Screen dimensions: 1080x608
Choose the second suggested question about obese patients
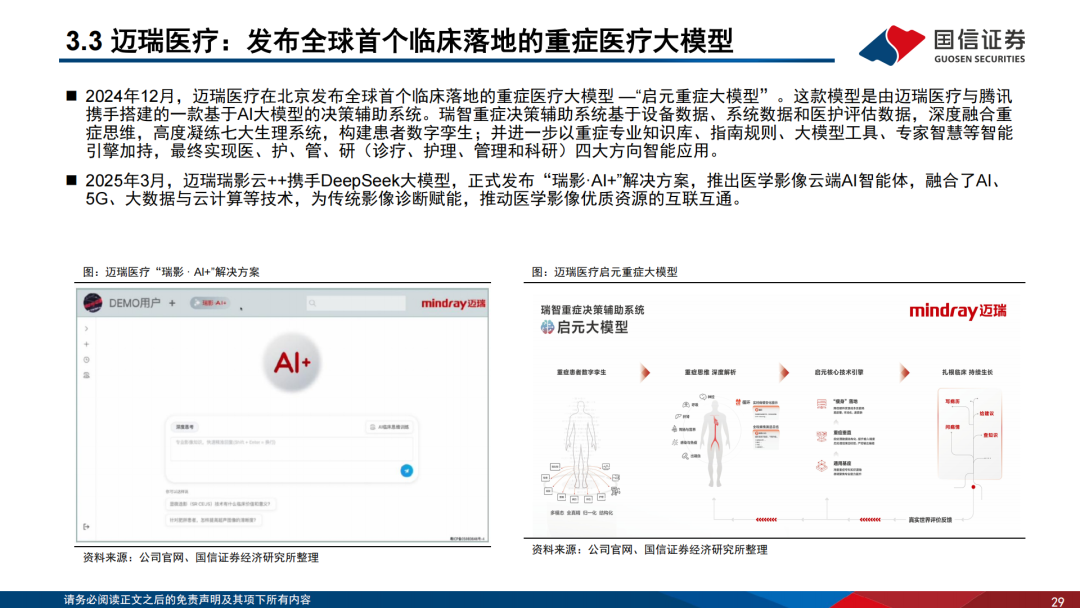[x=214, y=521]
